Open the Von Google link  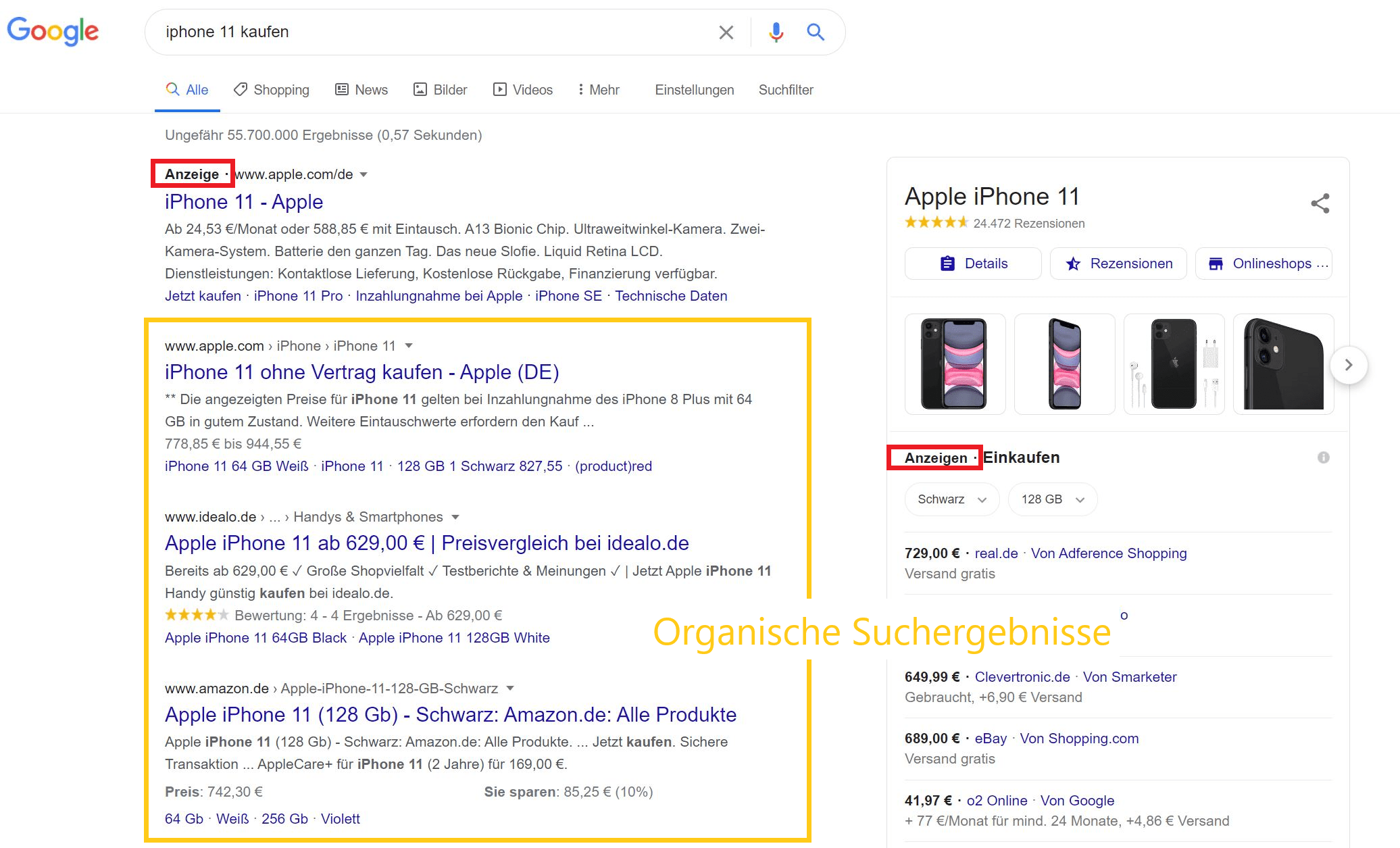(1077, 801)
